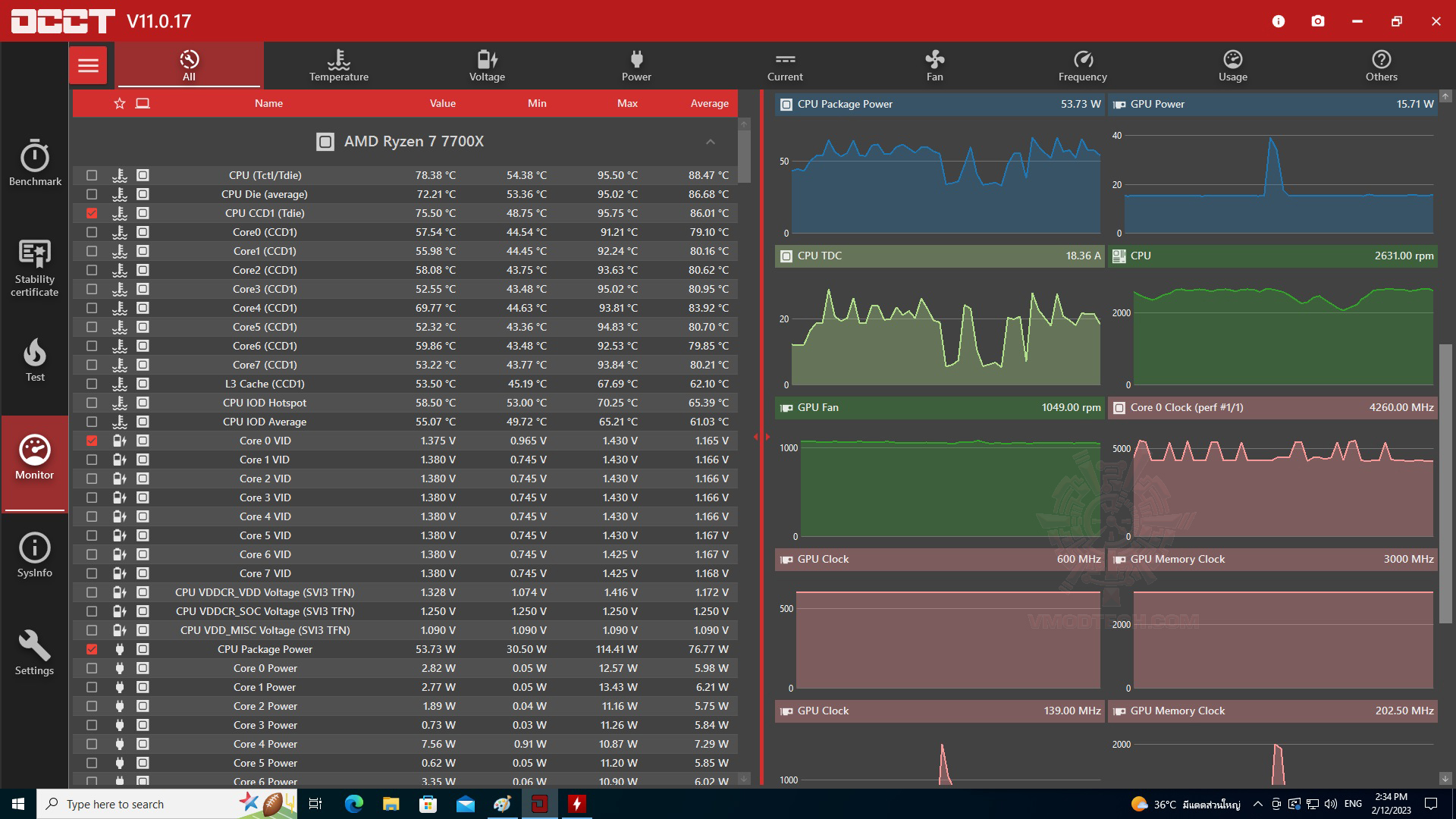
Task: Click the info icon in title bar
Action: [1279, 21]
